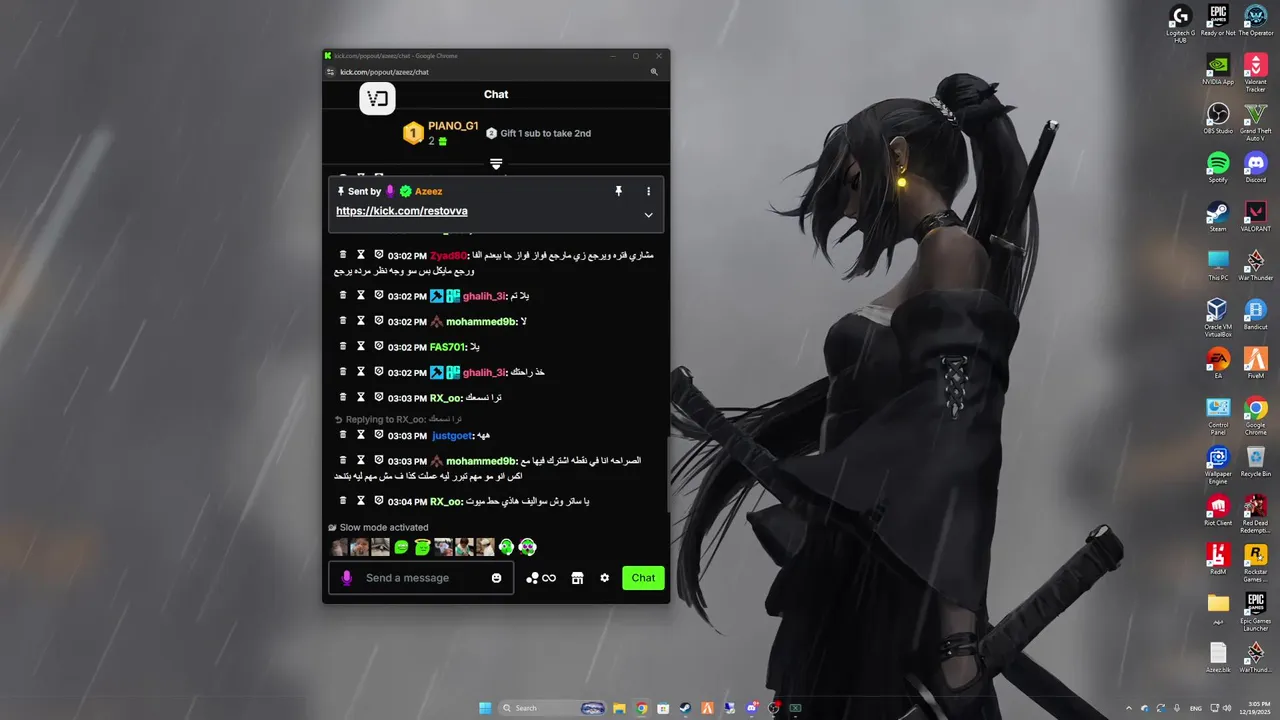Timeout RX_oo on the 03:04 PM message
The image size is (1280, 720).
361,500
